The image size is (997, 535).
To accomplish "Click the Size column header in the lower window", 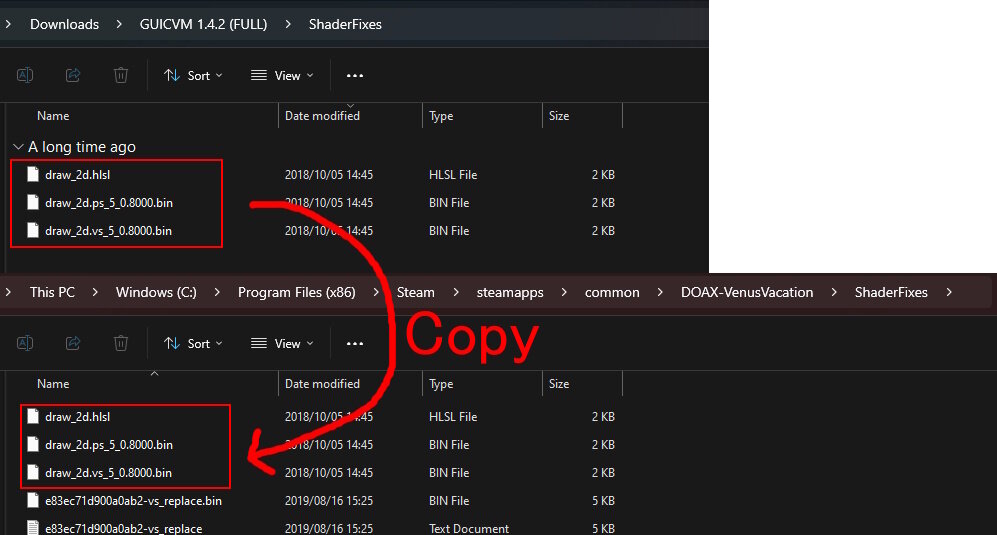I will point(559,384).
